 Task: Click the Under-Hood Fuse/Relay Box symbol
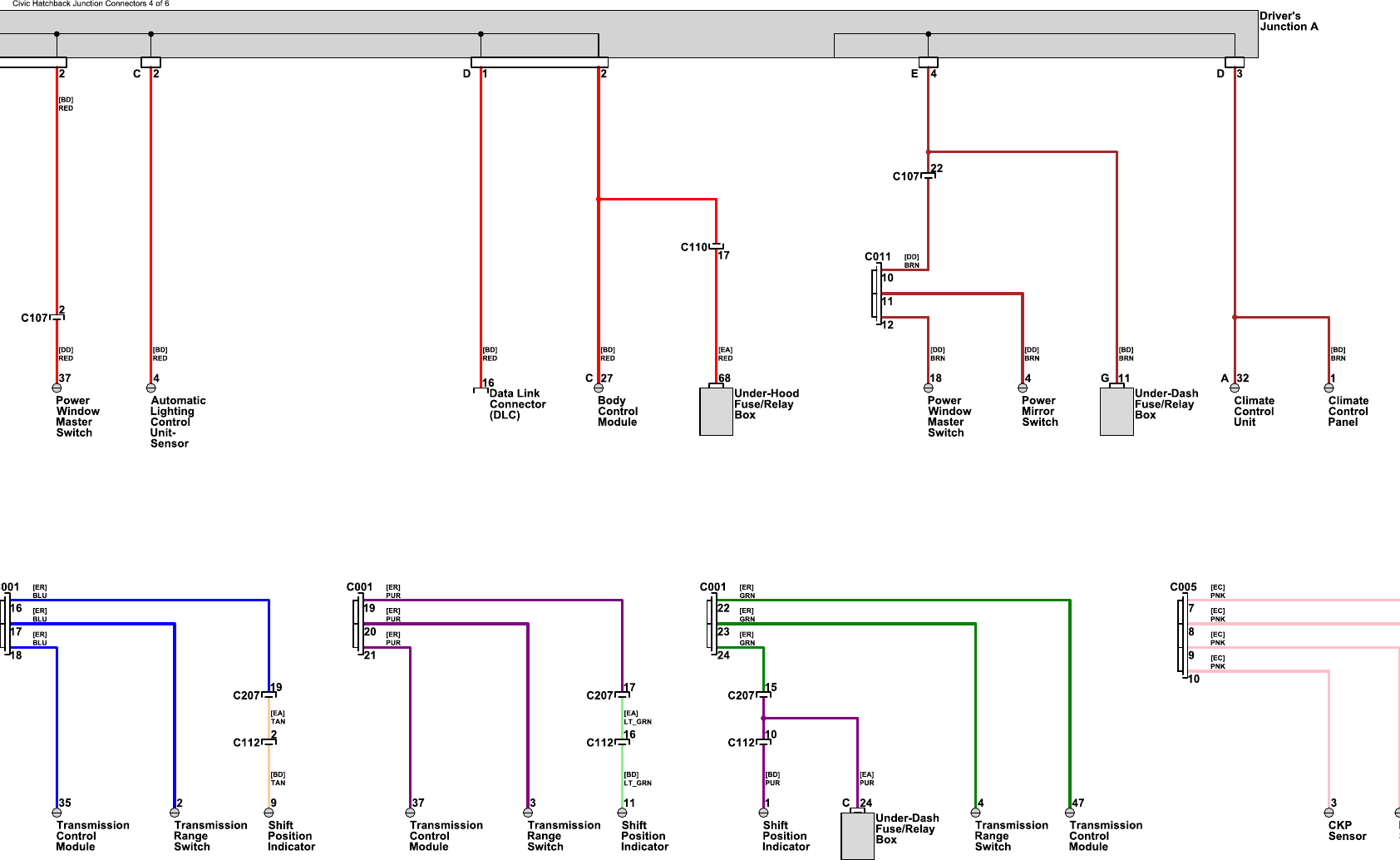(x=716, y=412)
